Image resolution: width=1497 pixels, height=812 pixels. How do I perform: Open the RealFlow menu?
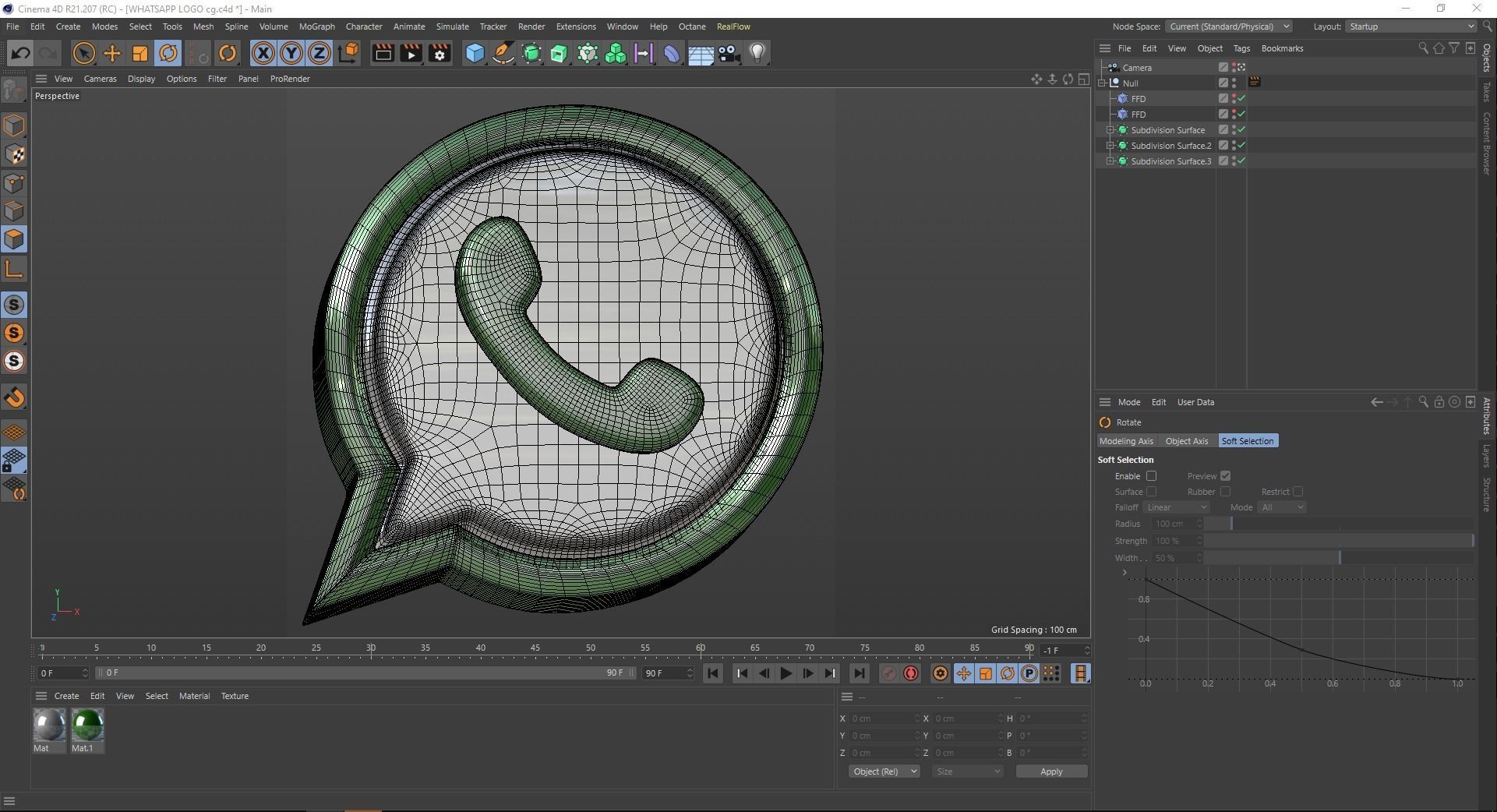pos(733,26)
